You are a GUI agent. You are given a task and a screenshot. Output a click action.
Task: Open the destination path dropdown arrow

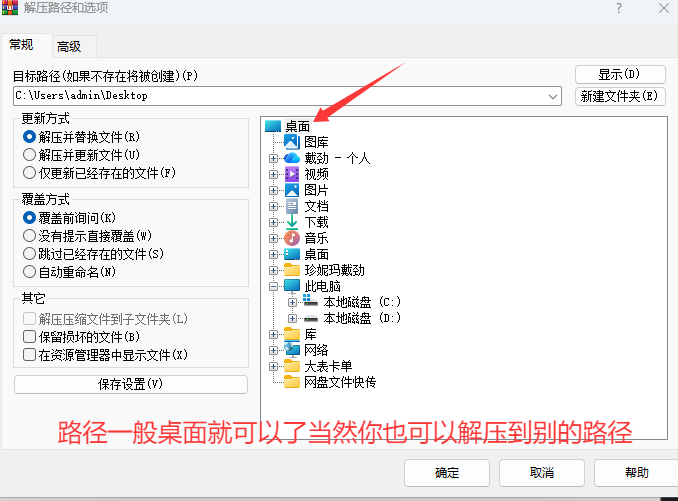coord(552,96)
